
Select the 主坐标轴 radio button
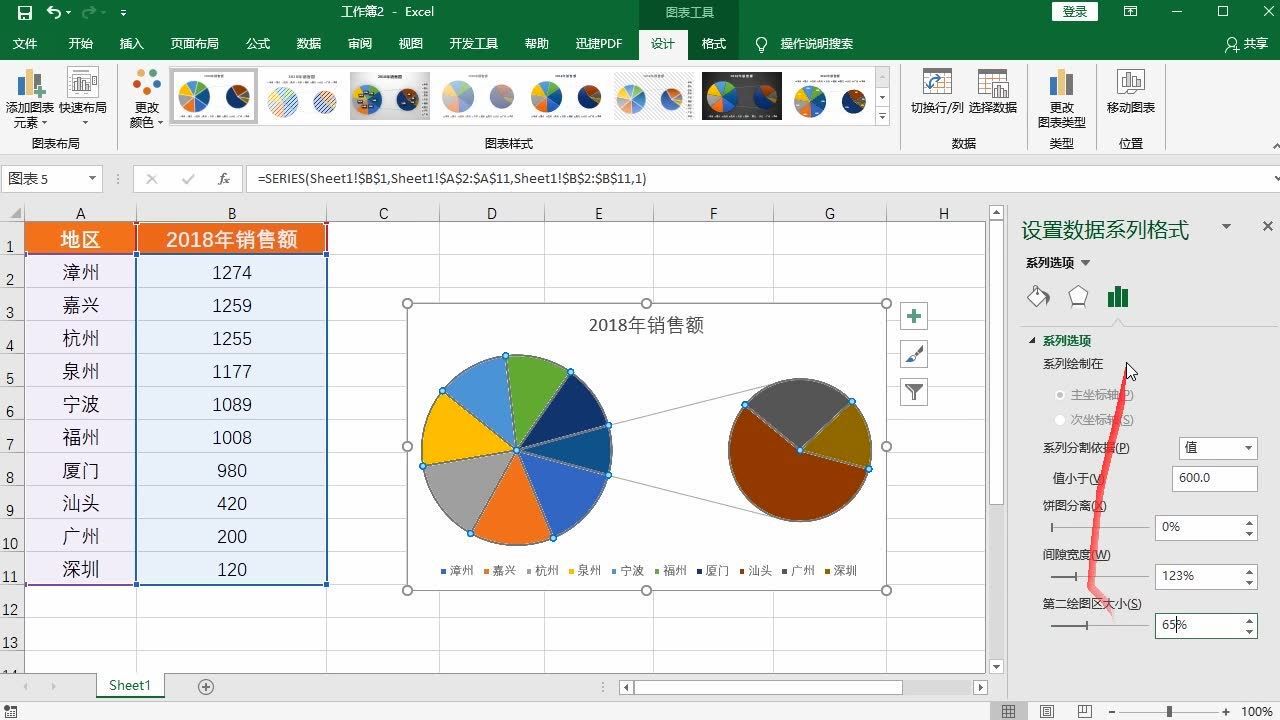click(x=1059, y=394)
